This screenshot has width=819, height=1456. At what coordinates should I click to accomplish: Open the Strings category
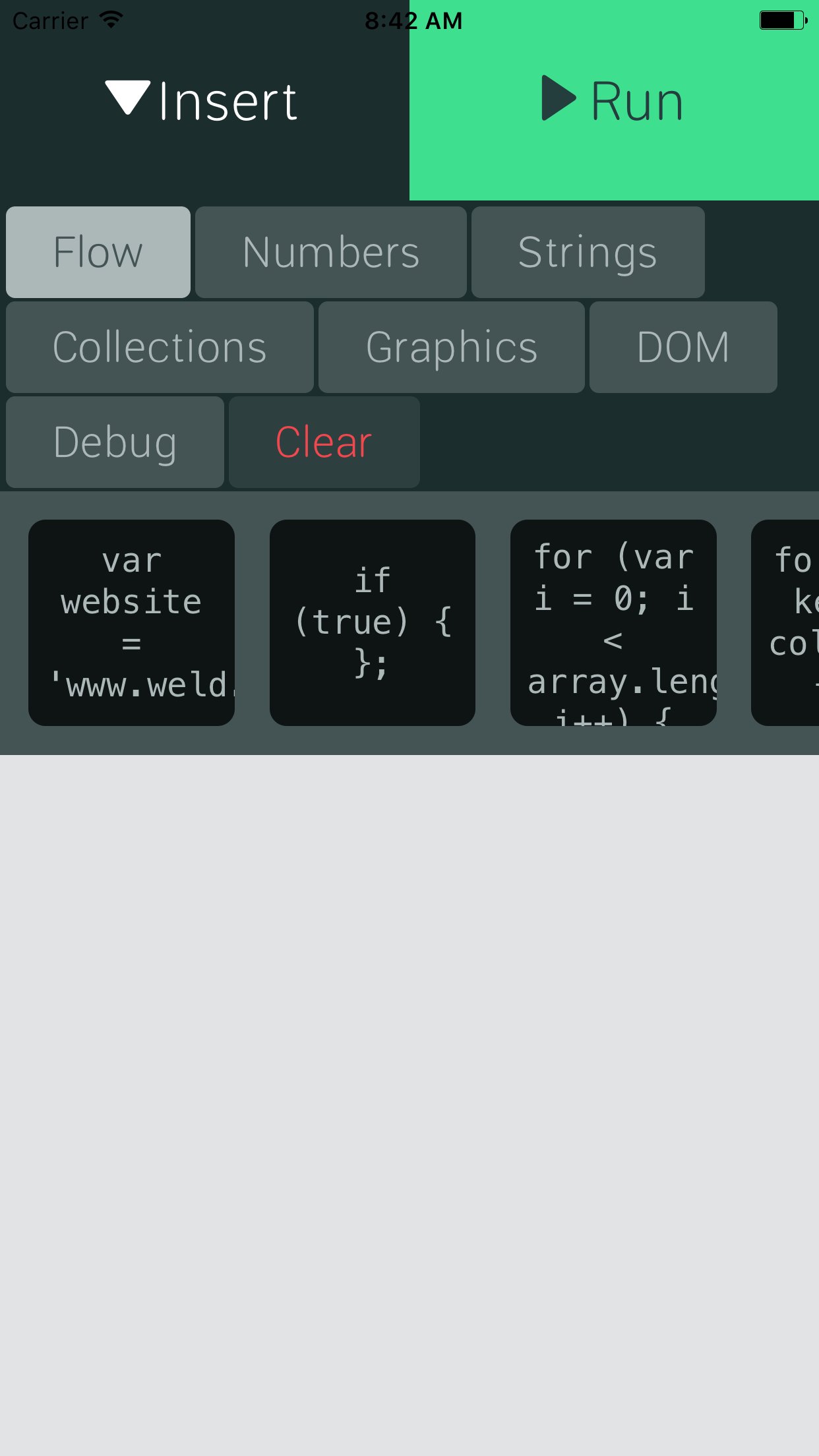588,252
